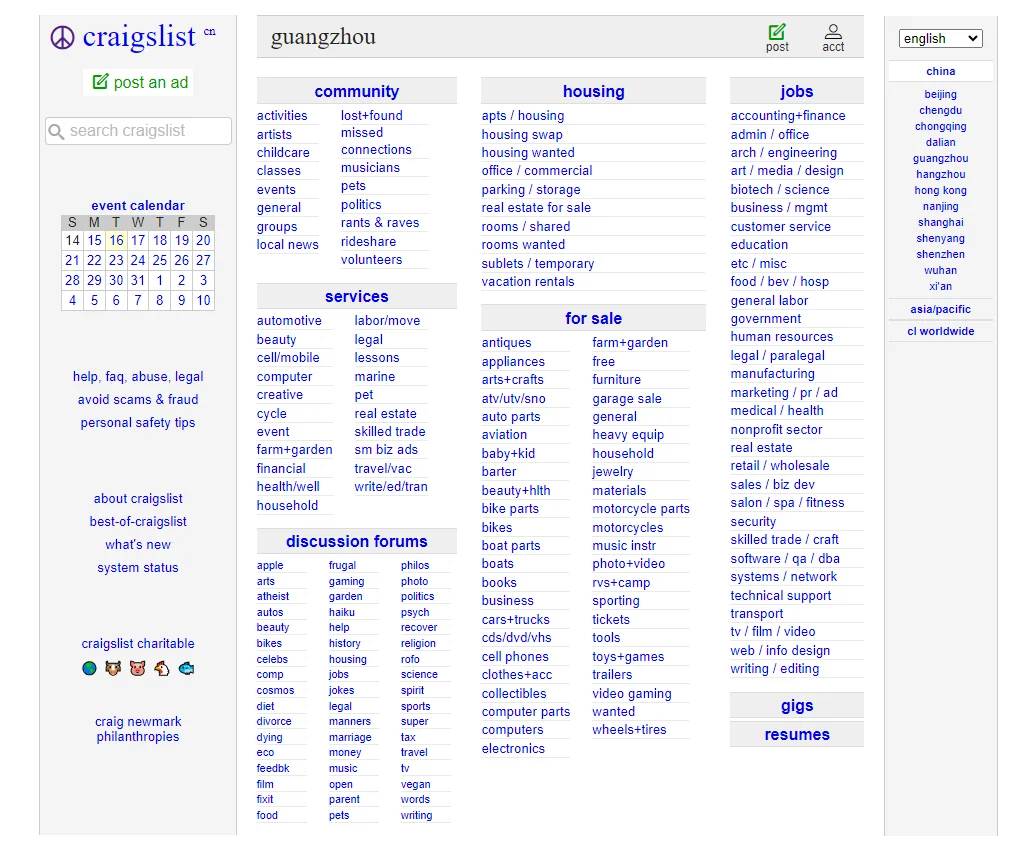This screenshot has height=844, width=1033.
Task: Select day 16 on the event calendar
Action: [116, 241]
